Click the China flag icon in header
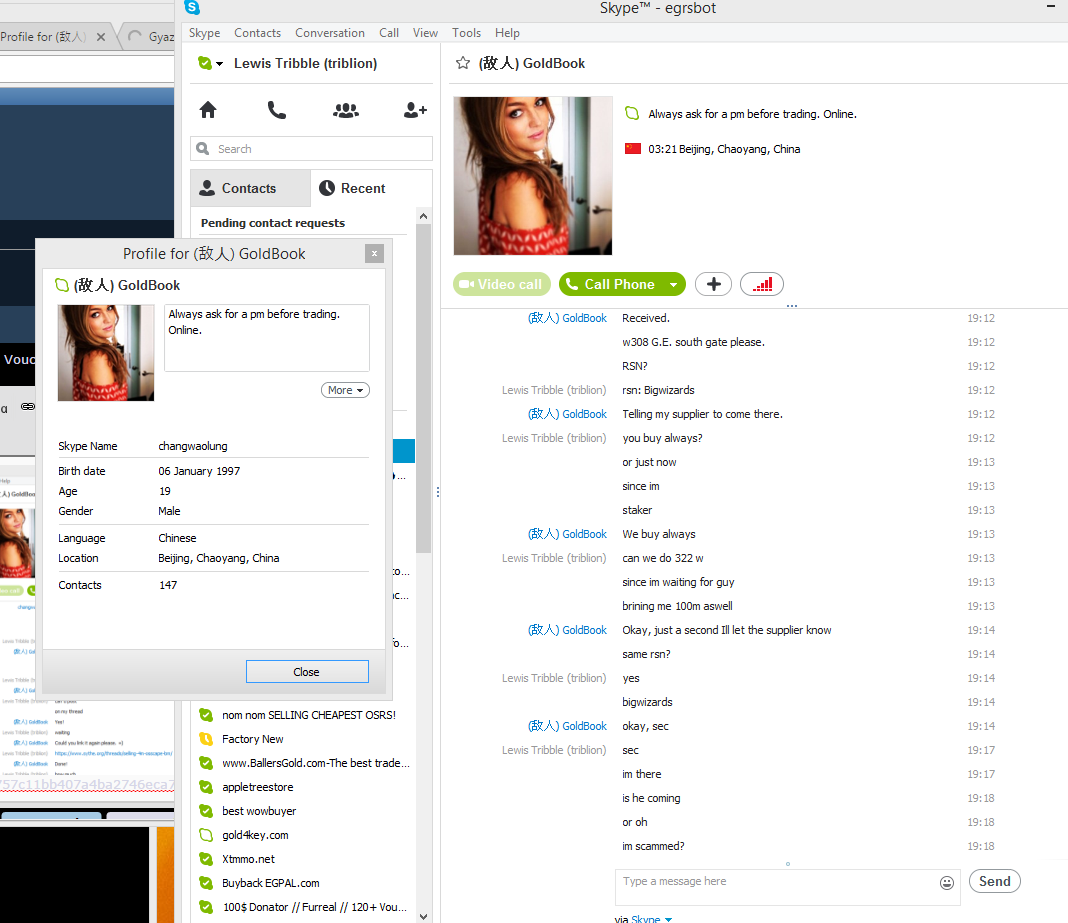Screen dimensions: 1068x923 (x=633, y=148)
